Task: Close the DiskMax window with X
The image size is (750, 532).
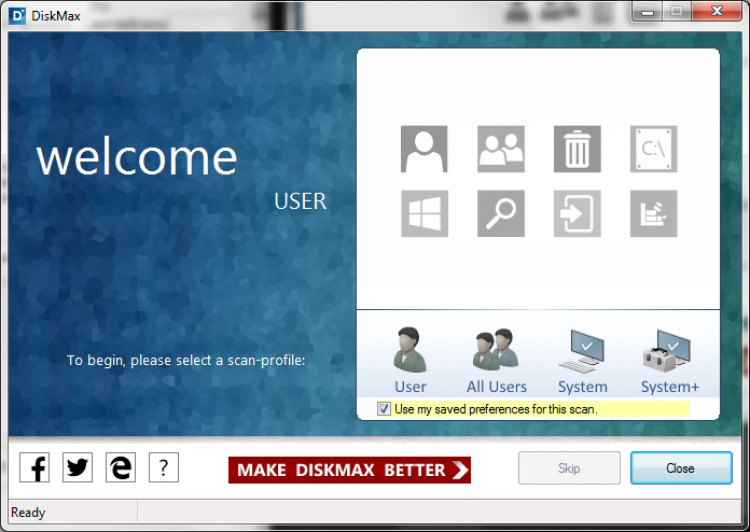Action: (717, 11)
